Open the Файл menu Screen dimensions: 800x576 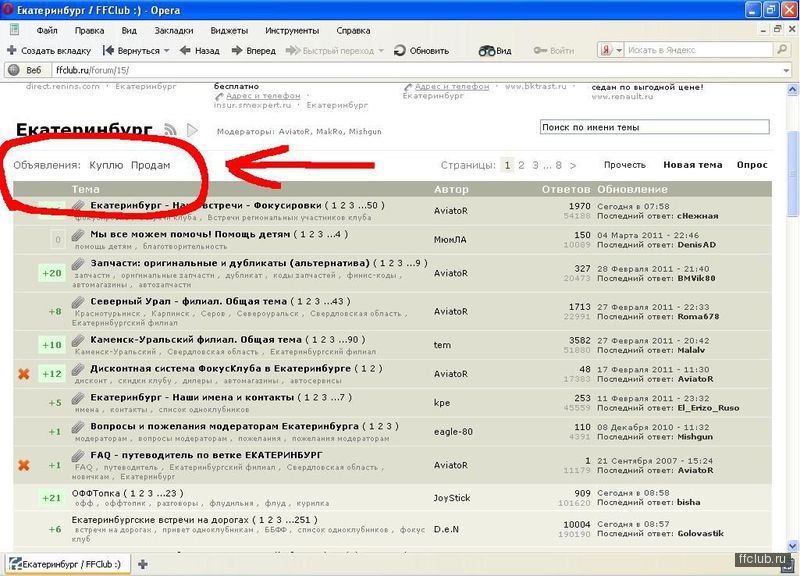click(46, 31)
